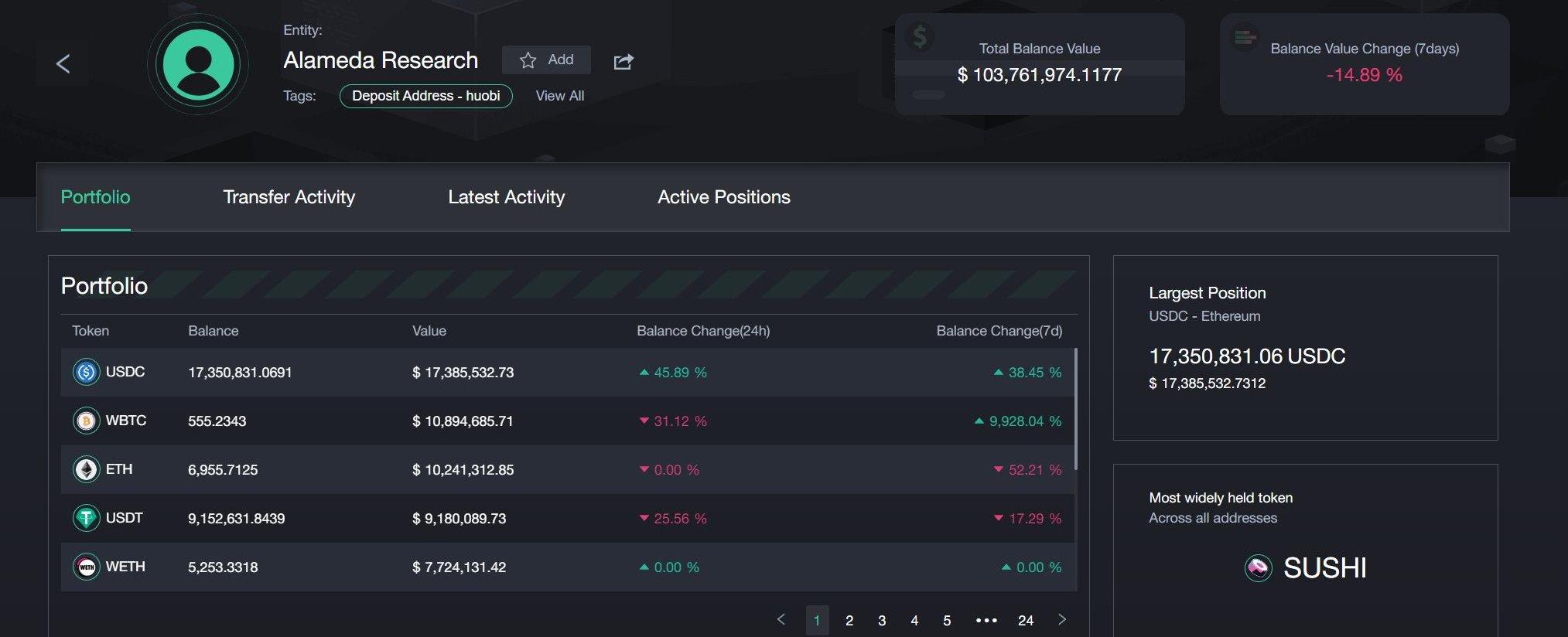The width and height of the screenshot is (1568, 637).
Task: Click the USDC token icon
Action: coord(86,372)
